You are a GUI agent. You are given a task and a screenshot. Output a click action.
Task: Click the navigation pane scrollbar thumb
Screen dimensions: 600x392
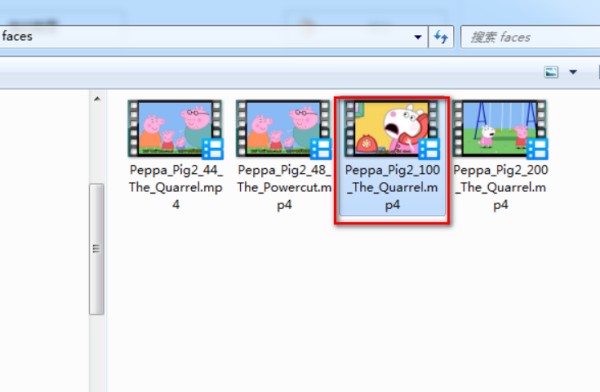(x=97, y=249)
